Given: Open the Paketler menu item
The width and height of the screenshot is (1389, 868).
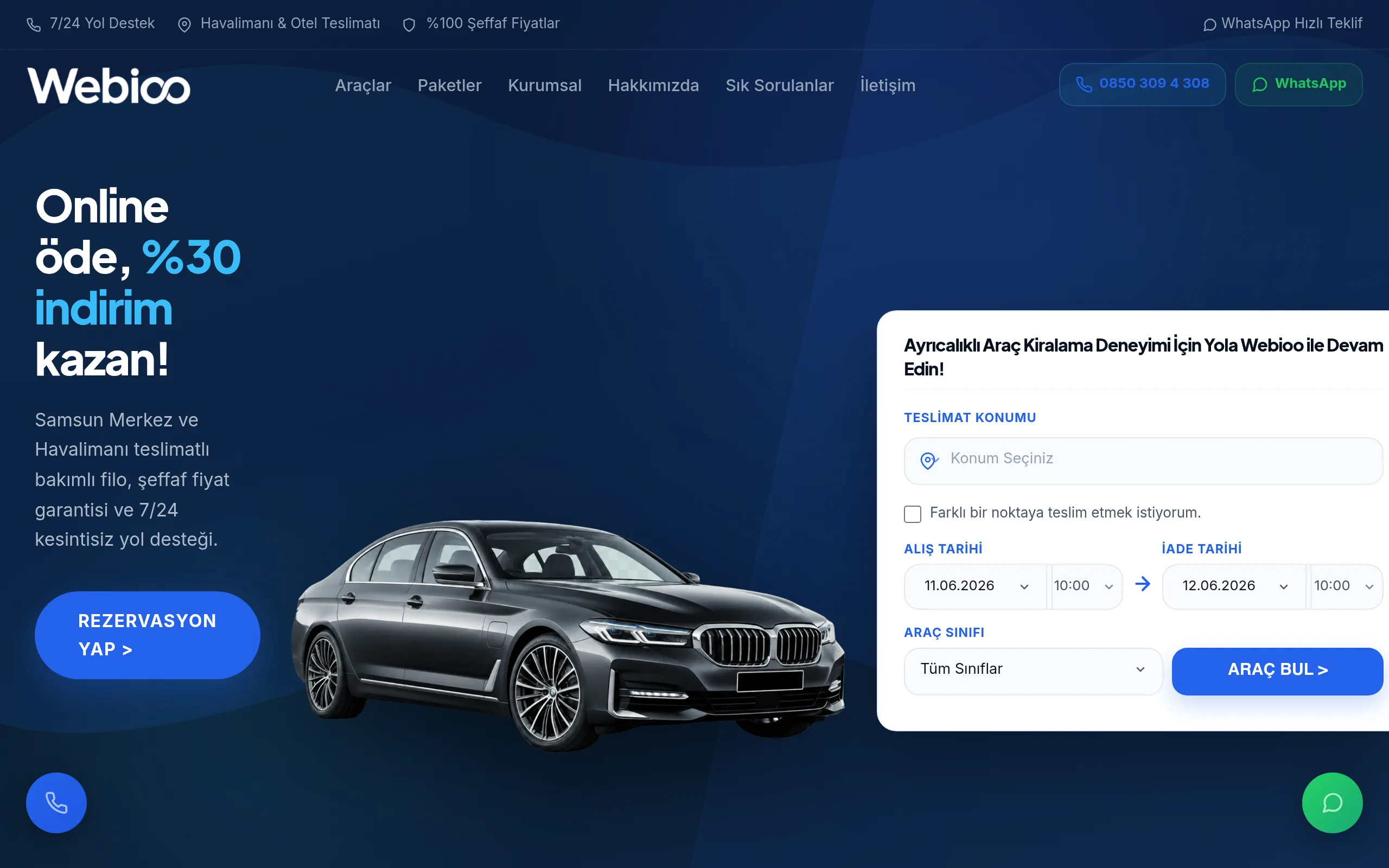Looking at the screenshot, I should point(449,85).
